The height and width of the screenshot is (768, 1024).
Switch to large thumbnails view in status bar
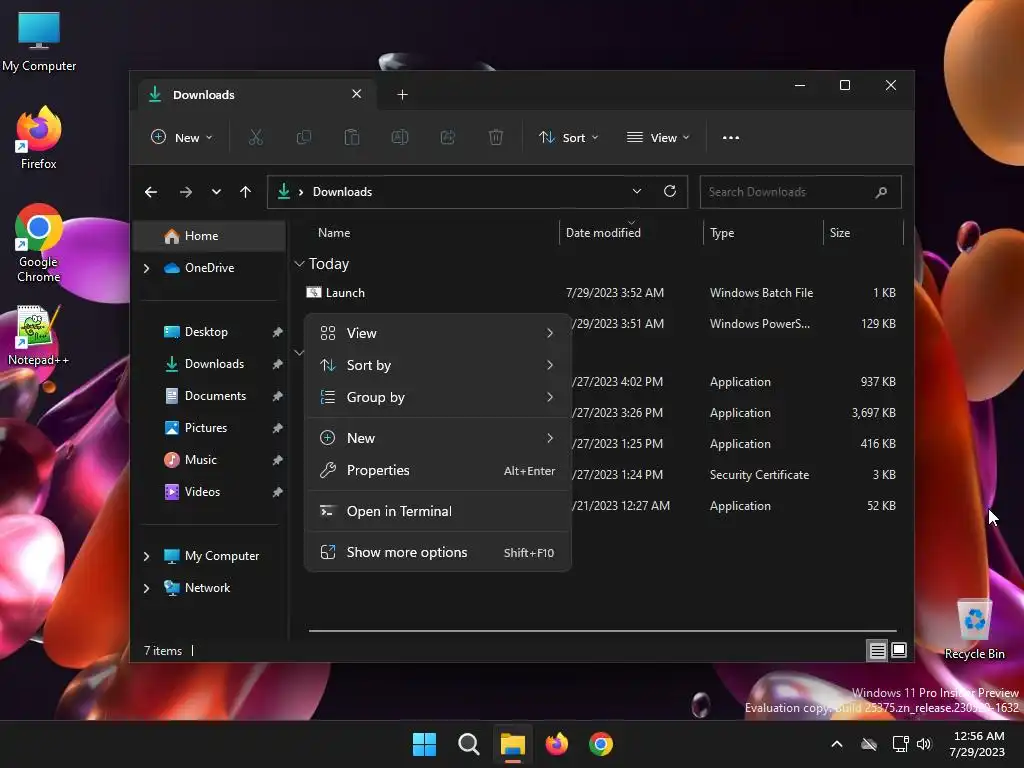[x=899, y=650]
